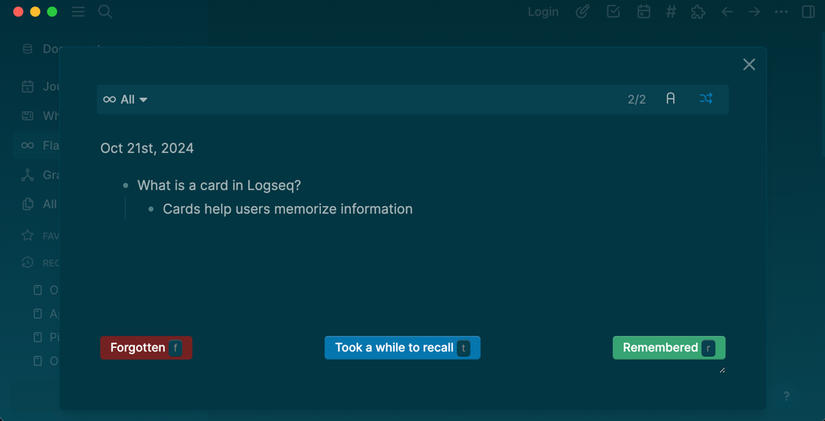This screenshot has width=825, height=421.
Task: Open the three-dots more options menu
Action: pyautogui.click(x=781, y=12)
